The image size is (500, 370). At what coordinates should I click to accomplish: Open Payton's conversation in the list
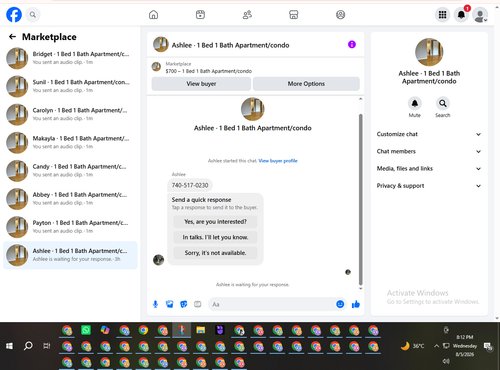70,227
